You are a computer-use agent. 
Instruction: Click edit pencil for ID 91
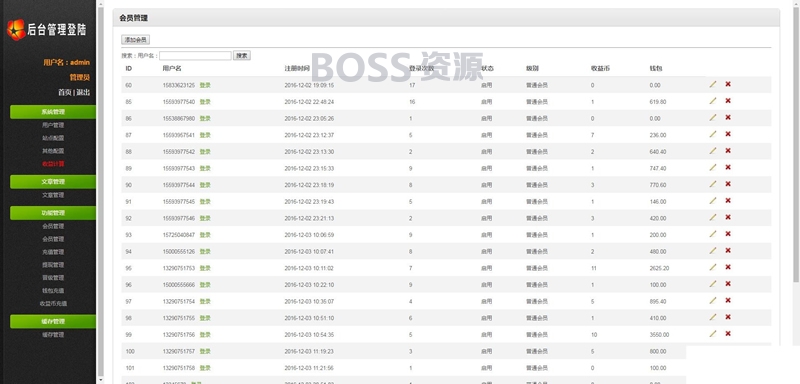pyautogui.click(x=713, y=200)
